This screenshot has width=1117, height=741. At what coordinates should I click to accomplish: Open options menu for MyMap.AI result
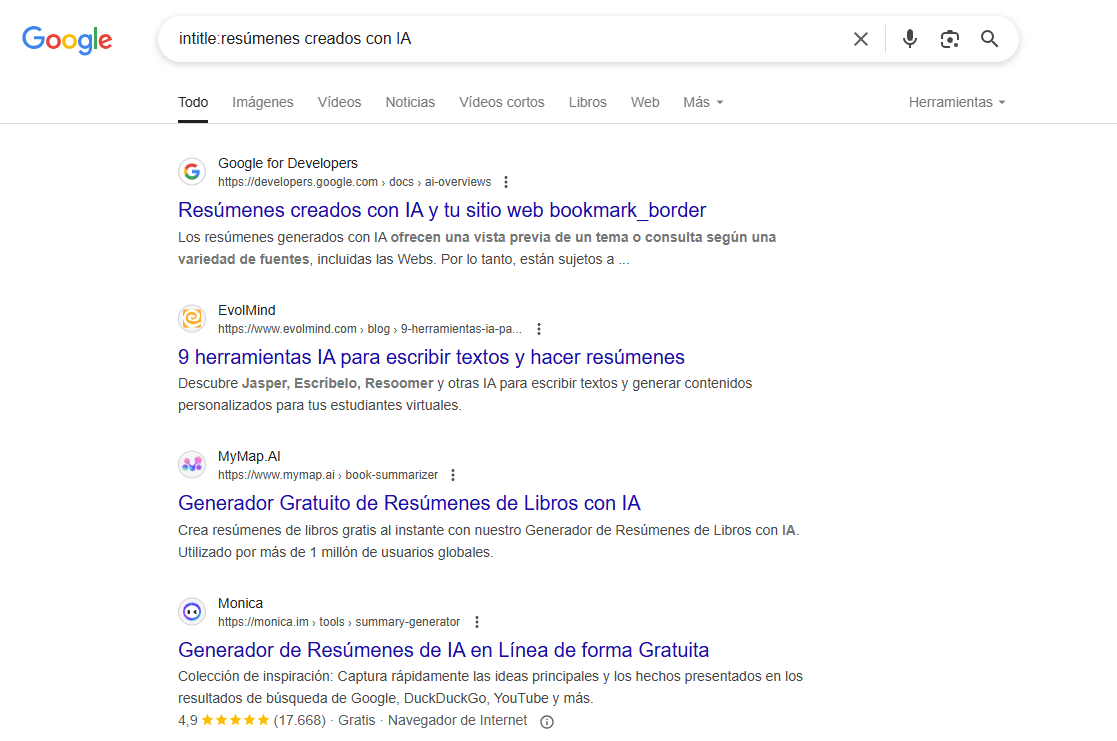pyautogui.click(x=452, y=475)
